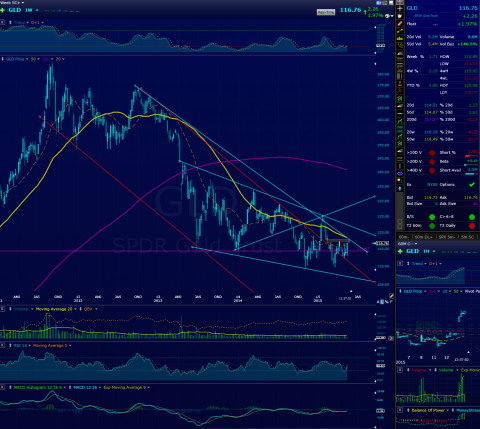
Task: Click the pencil icon below main price scale
Action: tap(391, 296)
